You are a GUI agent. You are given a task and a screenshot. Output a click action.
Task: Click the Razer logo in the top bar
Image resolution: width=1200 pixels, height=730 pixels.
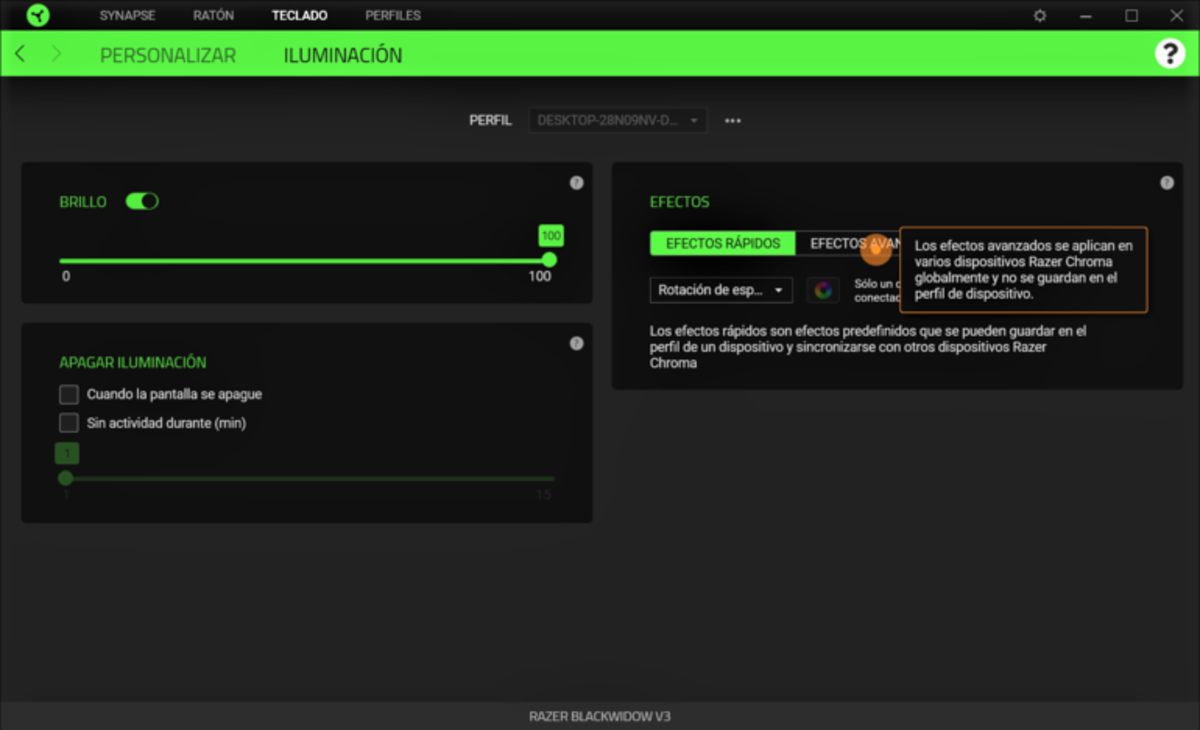pyautogui.click(x=38, y=15)
